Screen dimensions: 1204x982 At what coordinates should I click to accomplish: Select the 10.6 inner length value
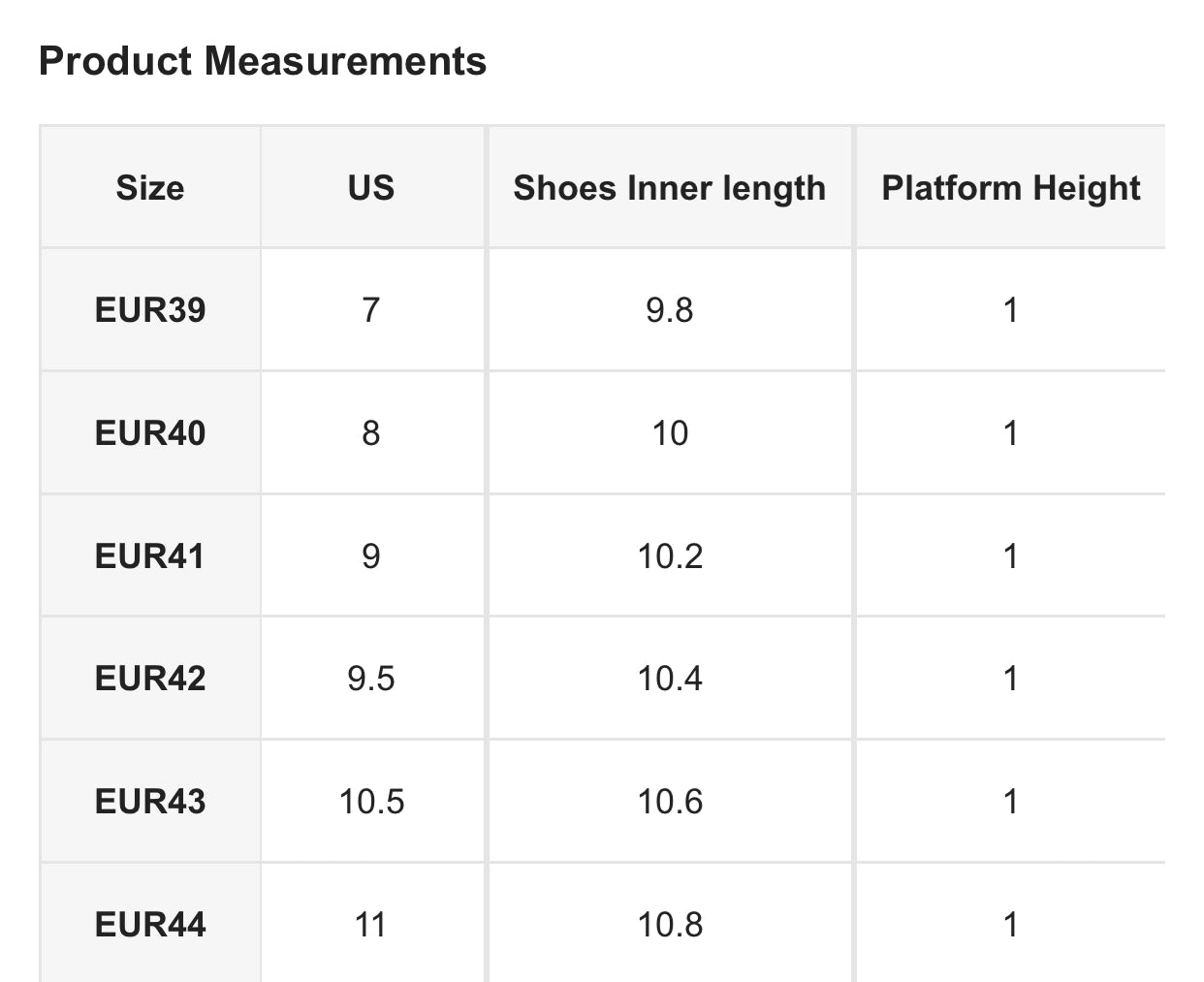click(669, 802)
